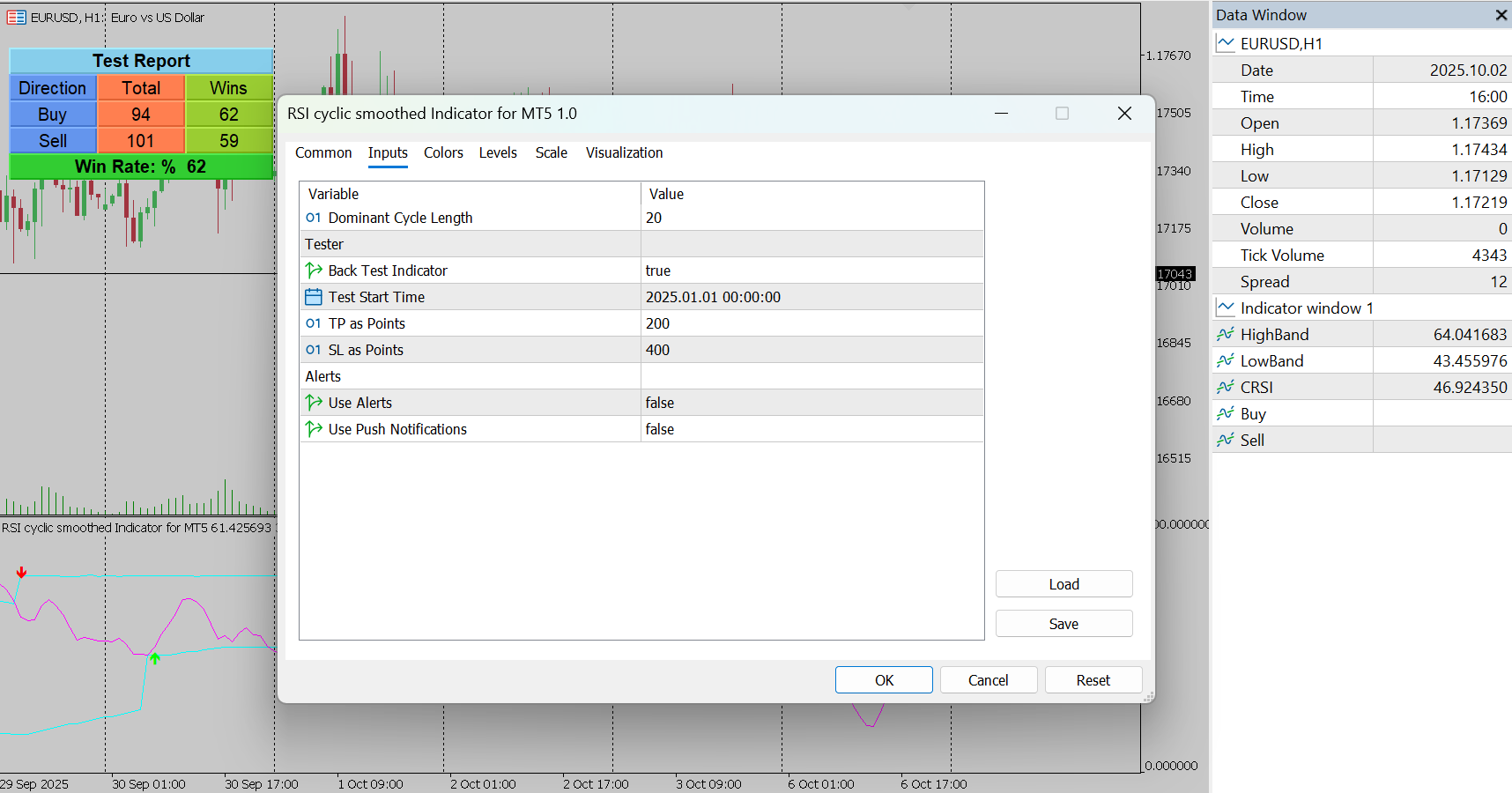
Task: Select the Tick Volume row value 4343
Action: pos(1362,255)
